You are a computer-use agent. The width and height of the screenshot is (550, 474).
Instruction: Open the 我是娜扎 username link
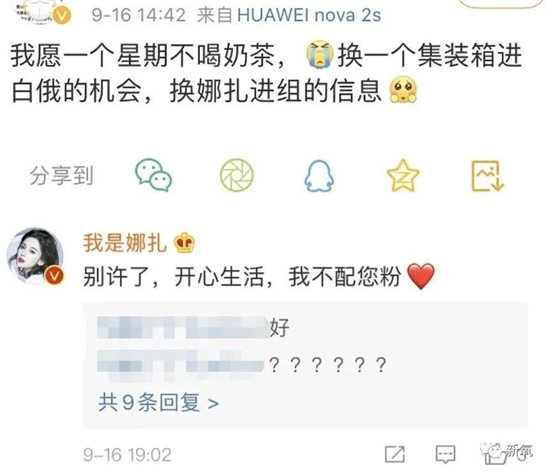tap(125, 243)
